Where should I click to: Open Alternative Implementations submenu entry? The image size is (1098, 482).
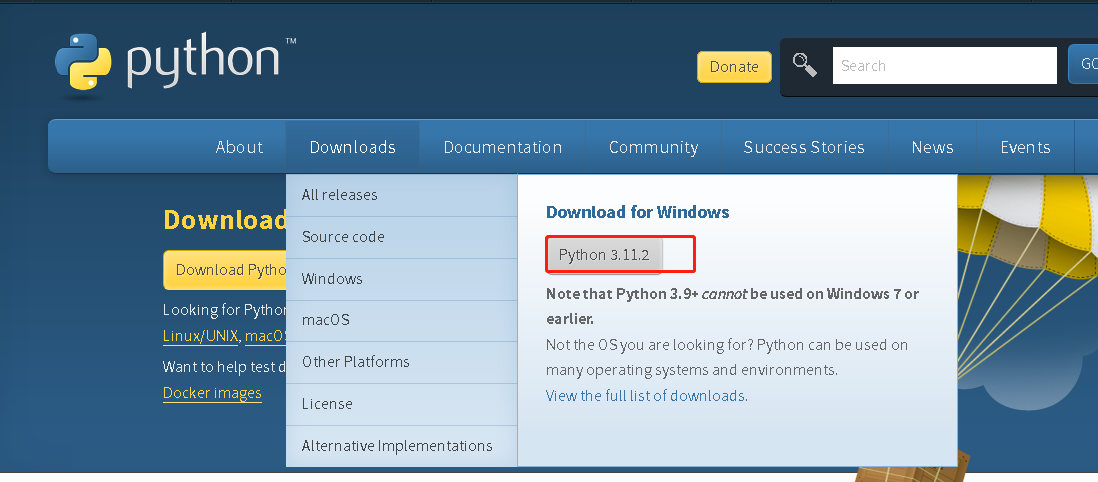397,446
